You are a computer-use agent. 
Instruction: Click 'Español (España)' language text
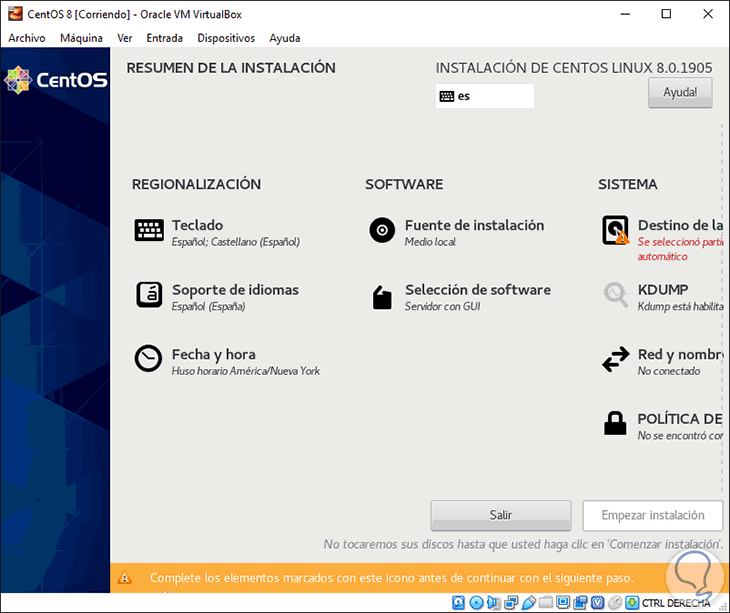(x=208, y=306)
